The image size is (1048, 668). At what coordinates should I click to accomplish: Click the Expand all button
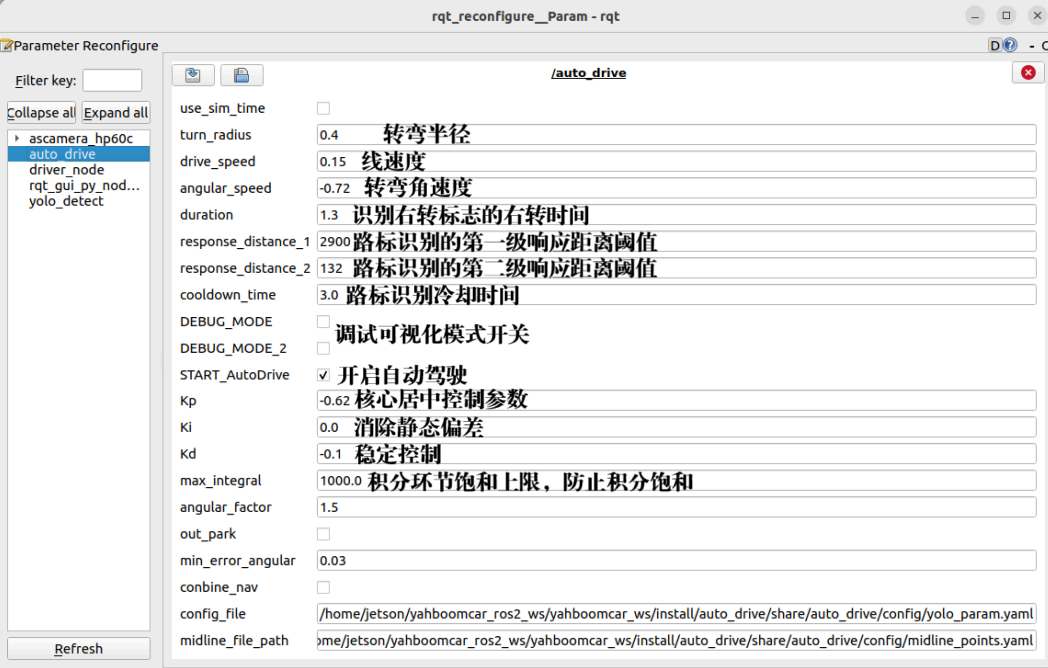[115, 113]
